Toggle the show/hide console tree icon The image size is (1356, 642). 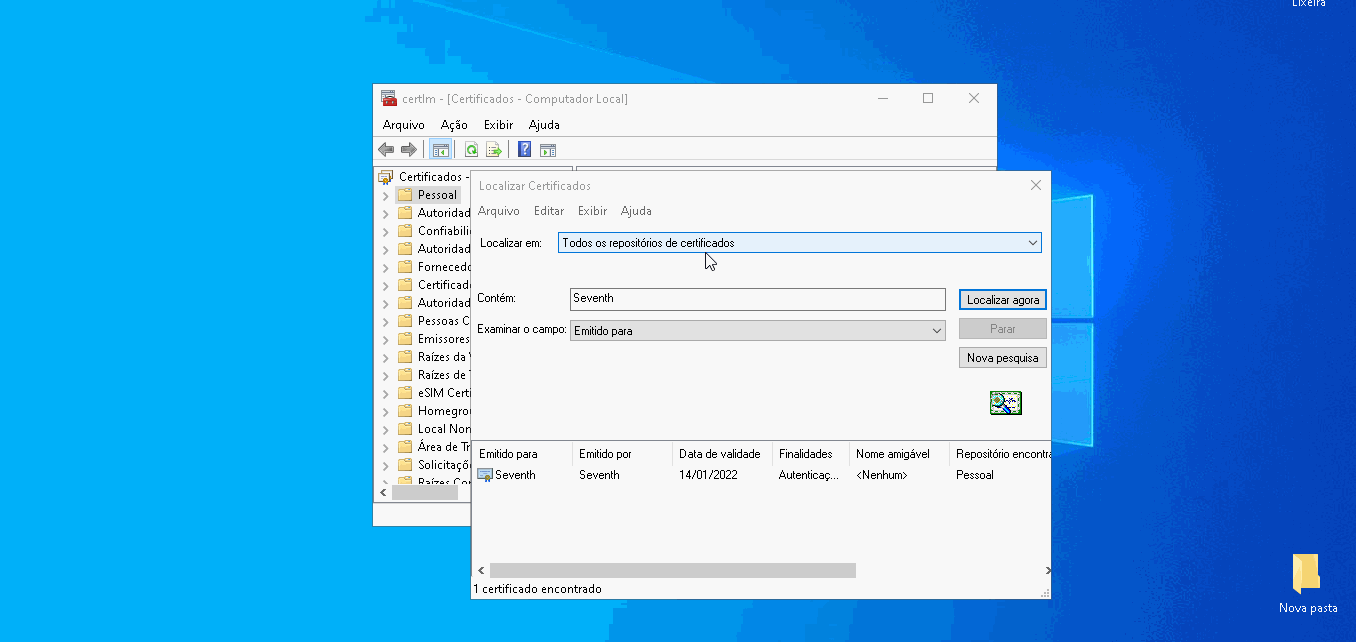click(440, 150)
